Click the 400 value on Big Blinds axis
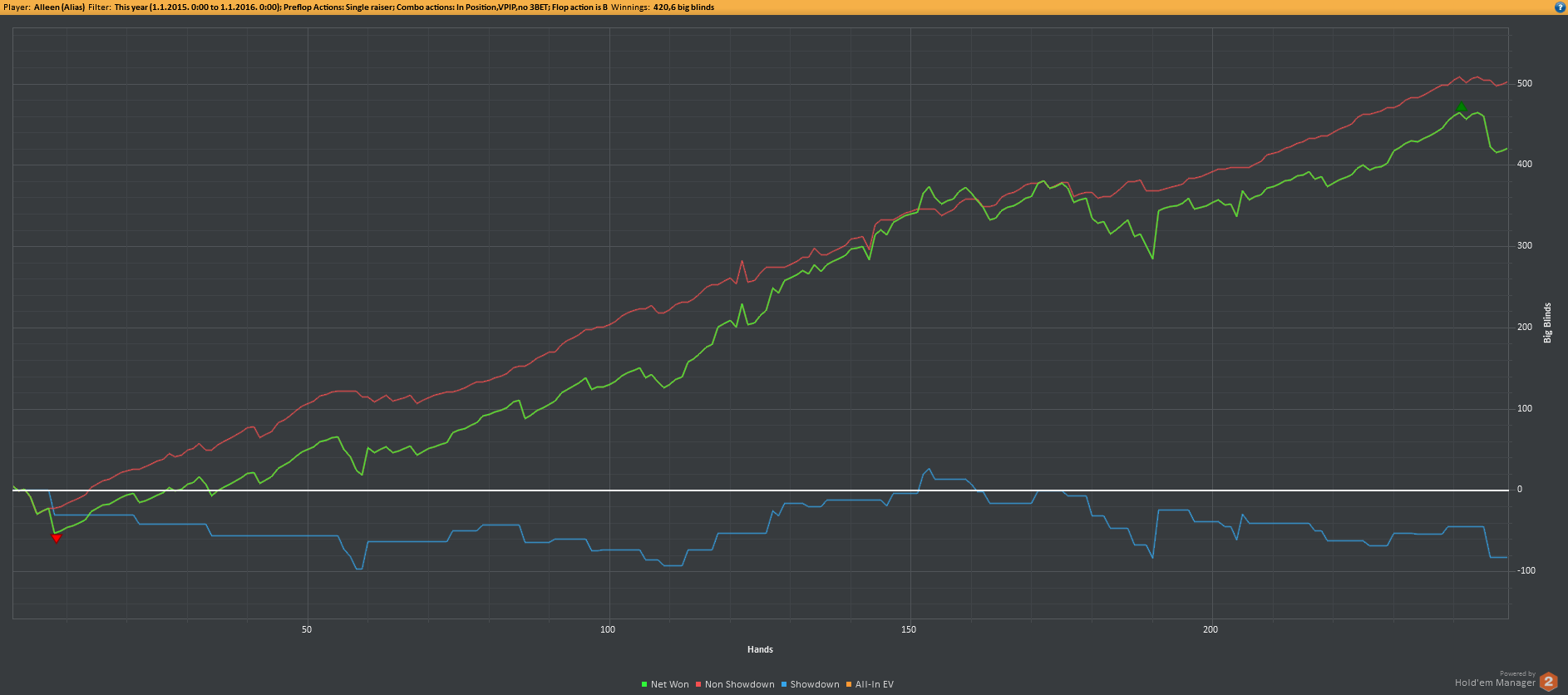1568x695 pixels. tap(1525, 165)
